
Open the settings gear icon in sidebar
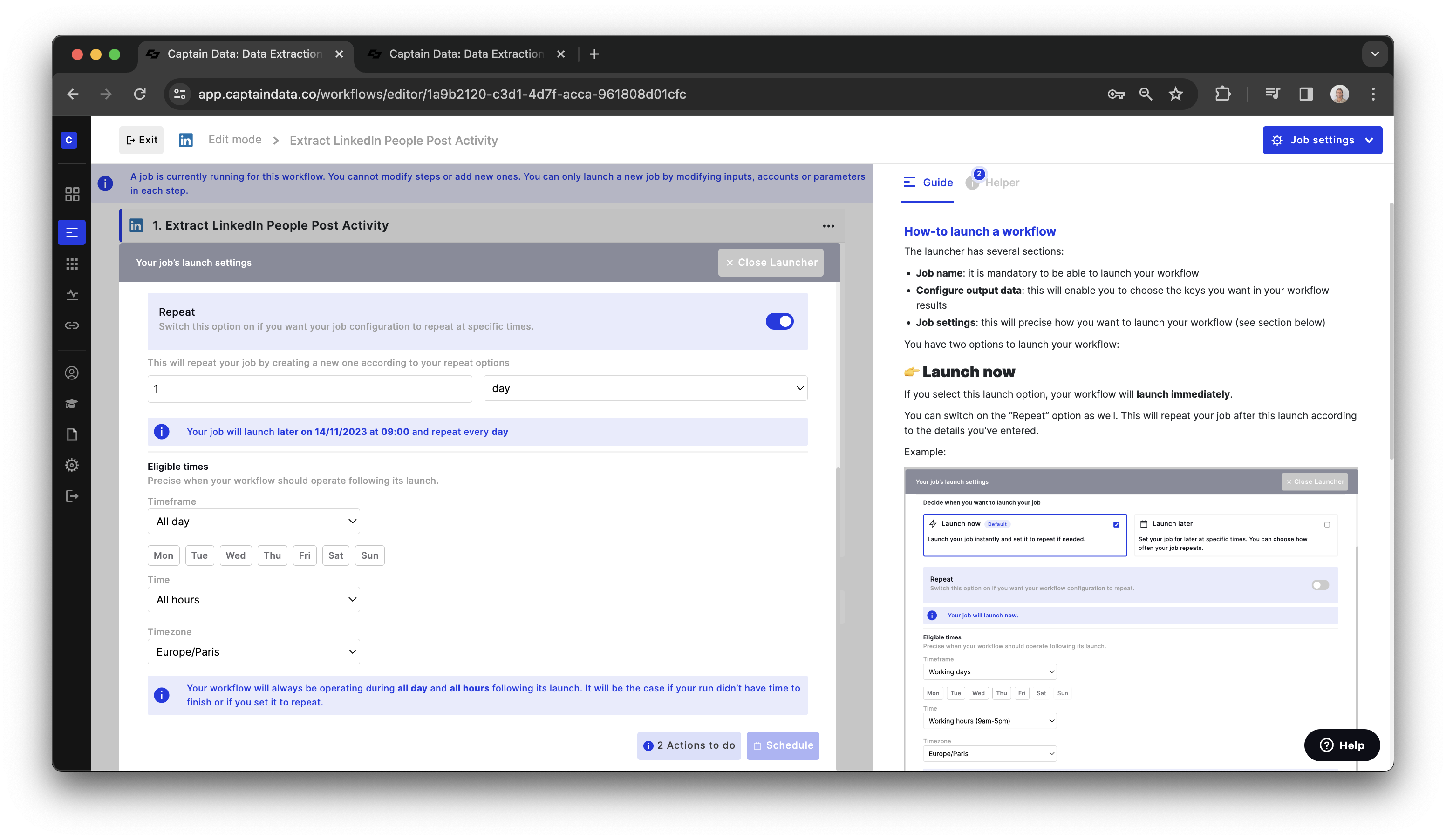[x=72, y=465]
